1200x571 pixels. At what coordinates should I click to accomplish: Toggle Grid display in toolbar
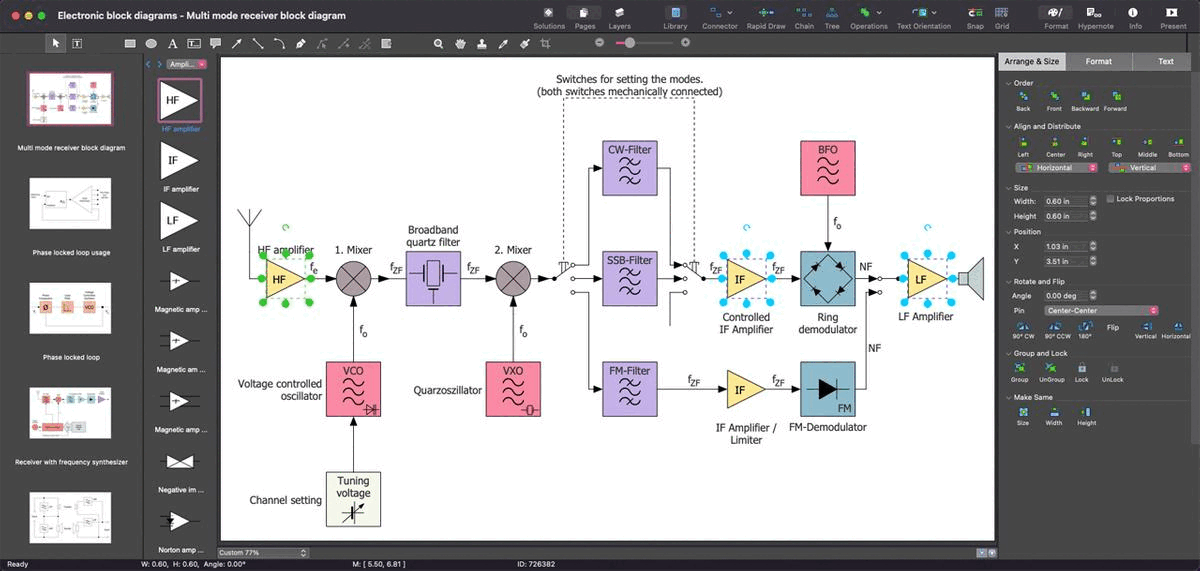[1002, 14]
